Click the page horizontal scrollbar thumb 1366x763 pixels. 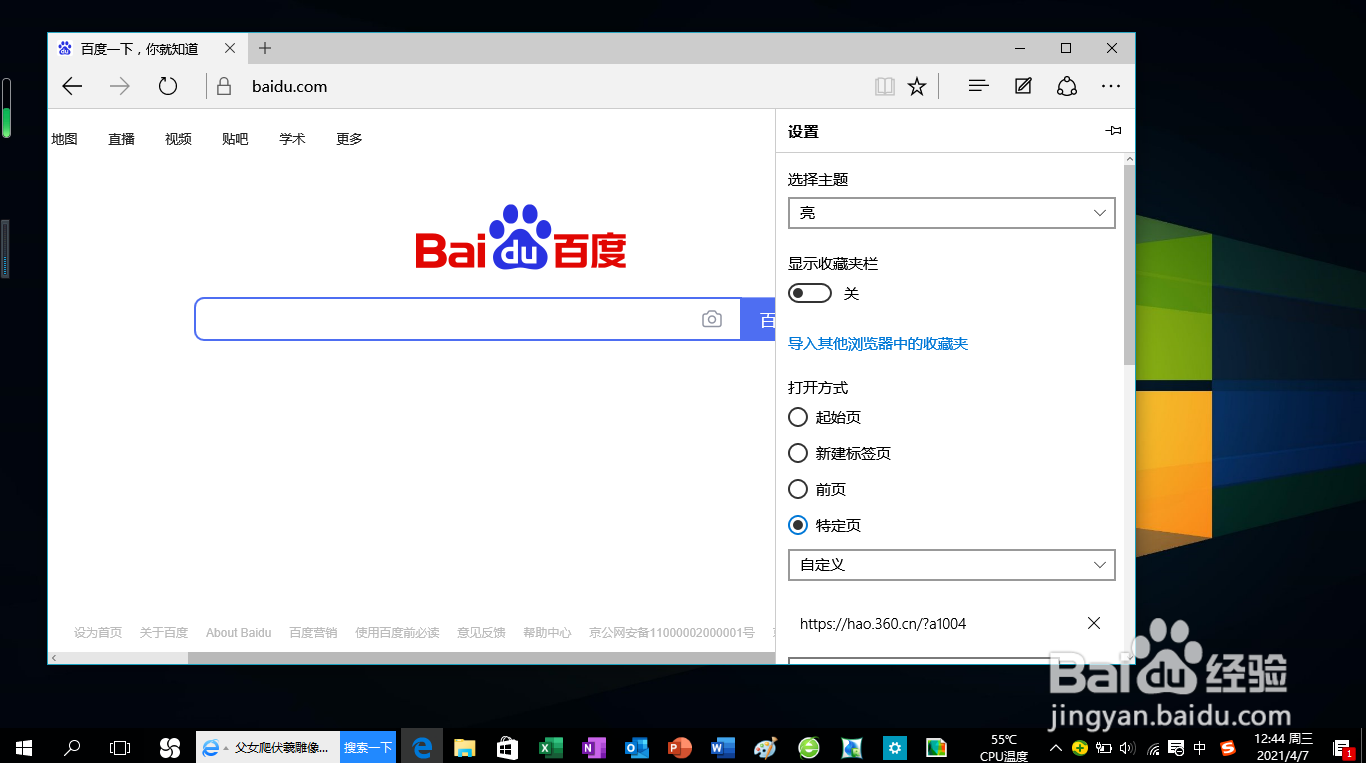pos(480,658)
